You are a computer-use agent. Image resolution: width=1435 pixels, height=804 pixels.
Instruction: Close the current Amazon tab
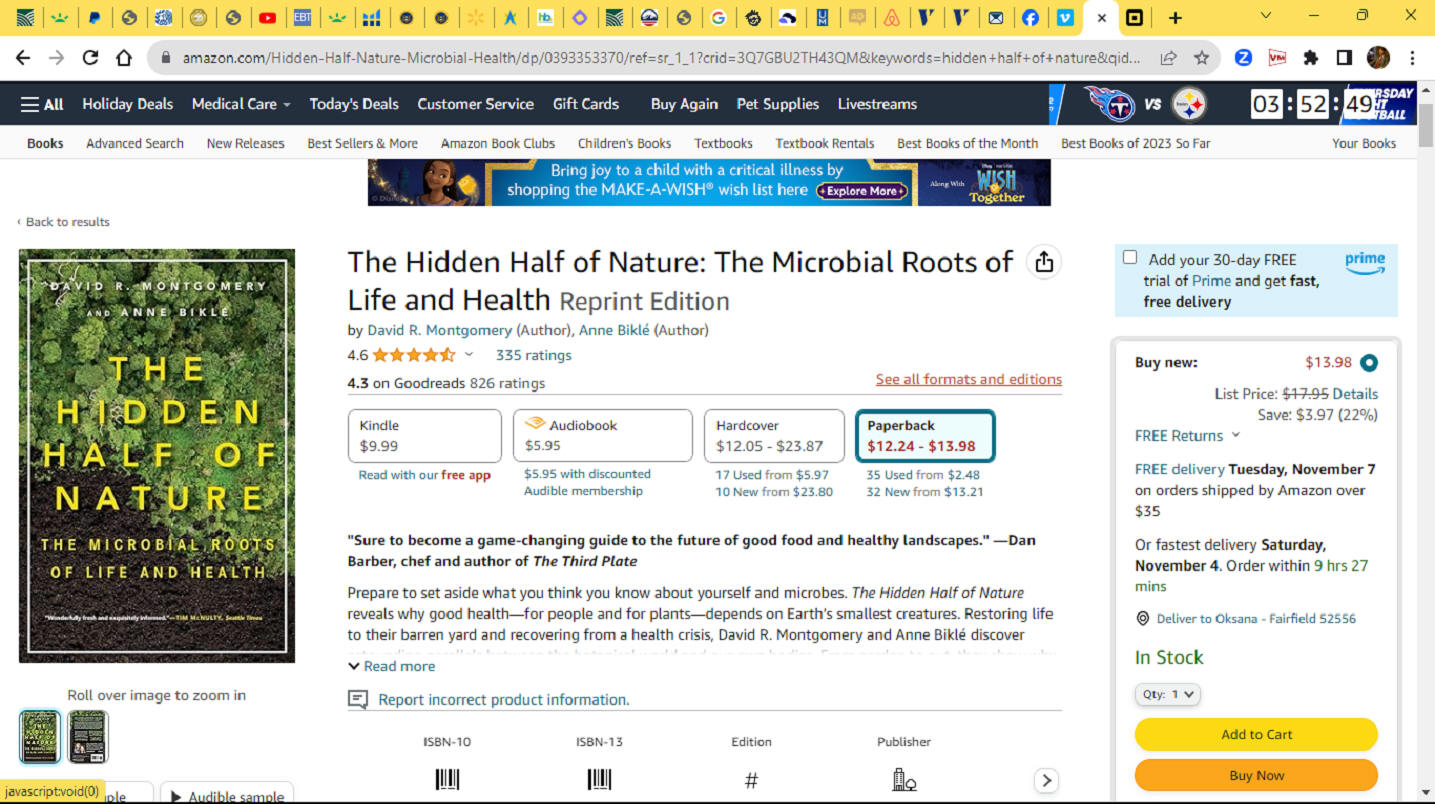pyautogui.click(x=1101, y=17)
